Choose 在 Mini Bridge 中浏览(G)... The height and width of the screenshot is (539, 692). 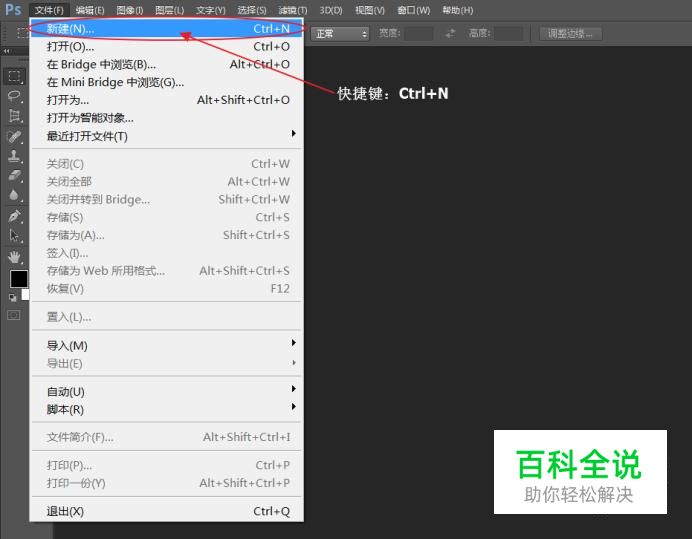167,82
